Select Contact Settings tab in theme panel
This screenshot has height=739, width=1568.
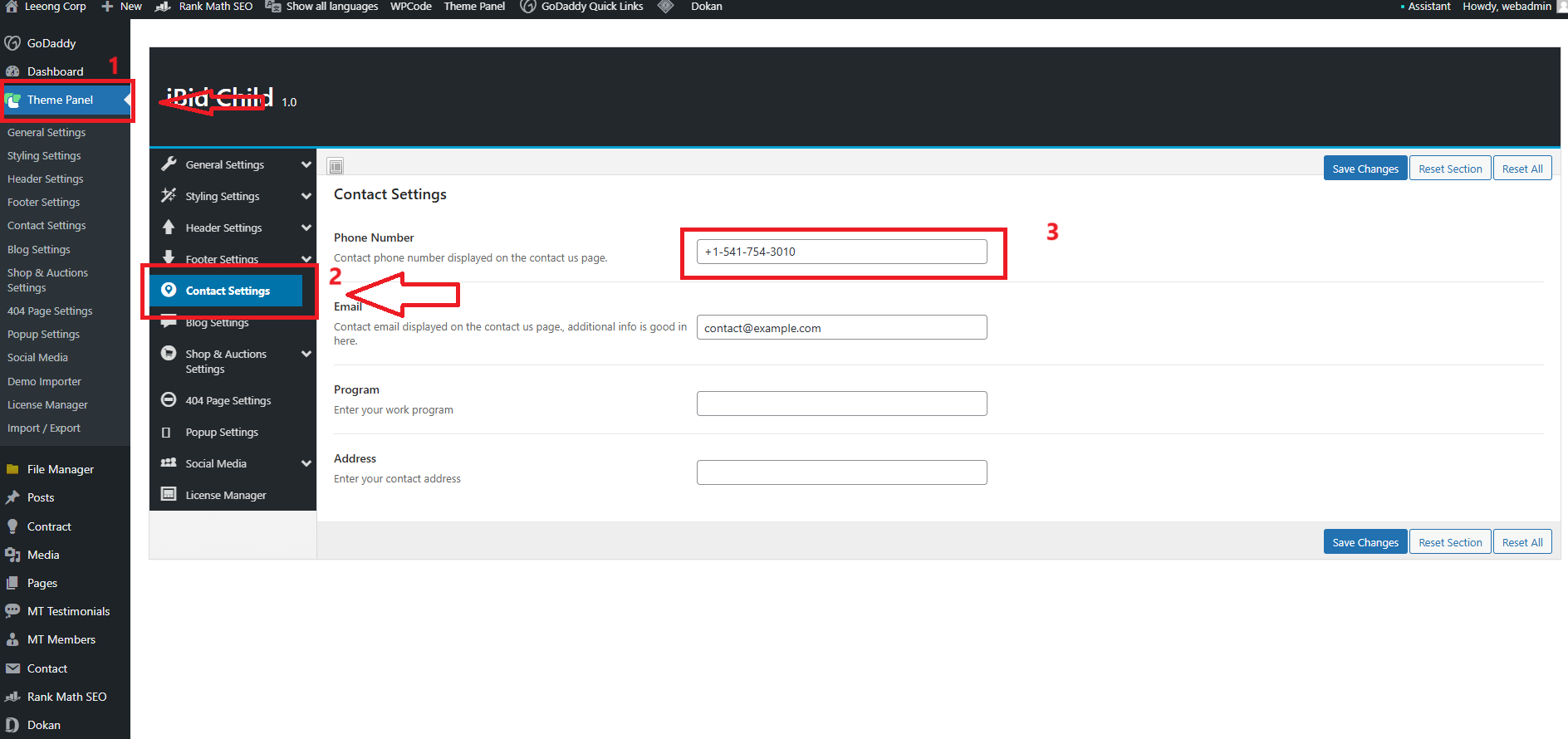(228, 291)
